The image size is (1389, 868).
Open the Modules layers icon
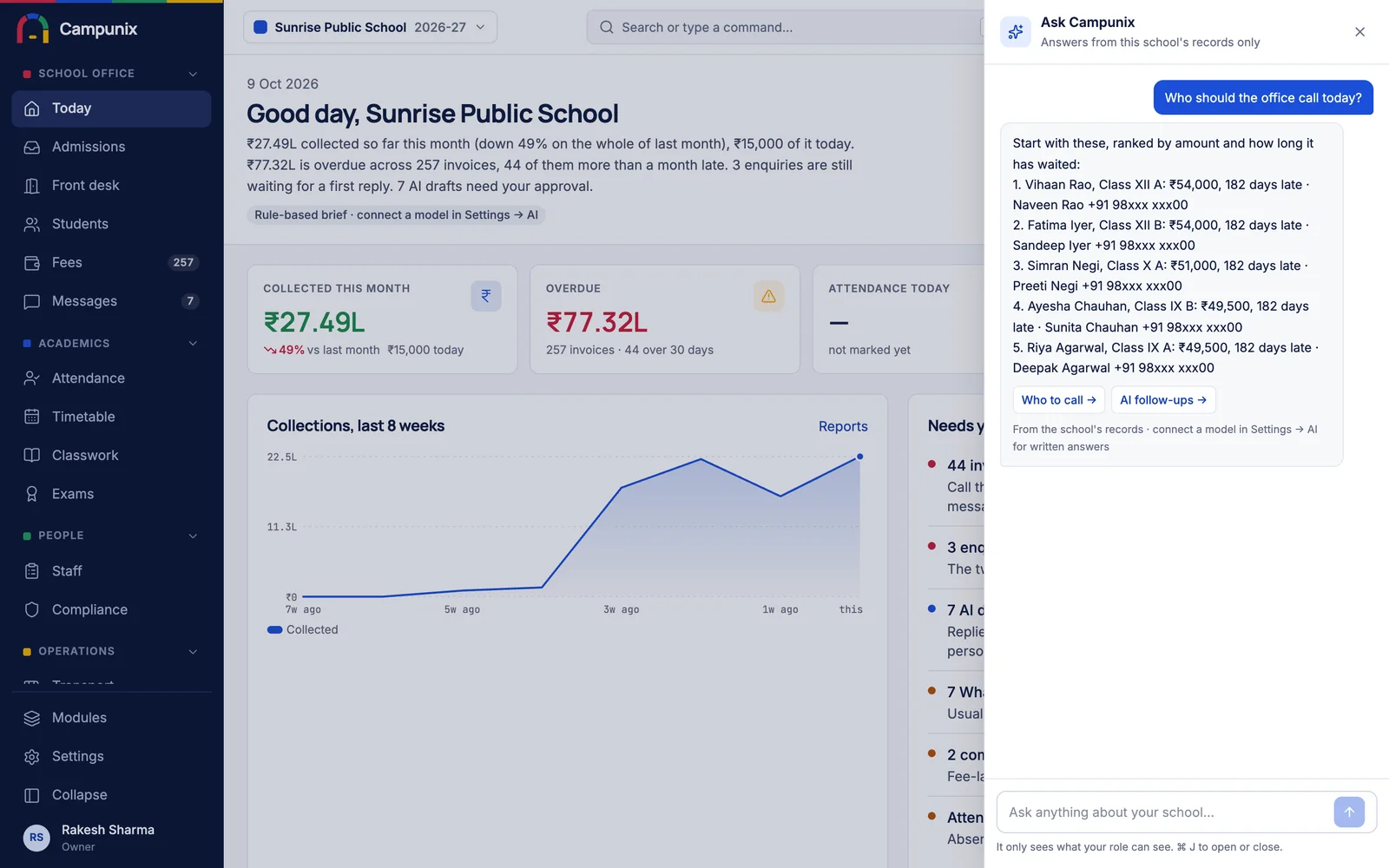32,718
